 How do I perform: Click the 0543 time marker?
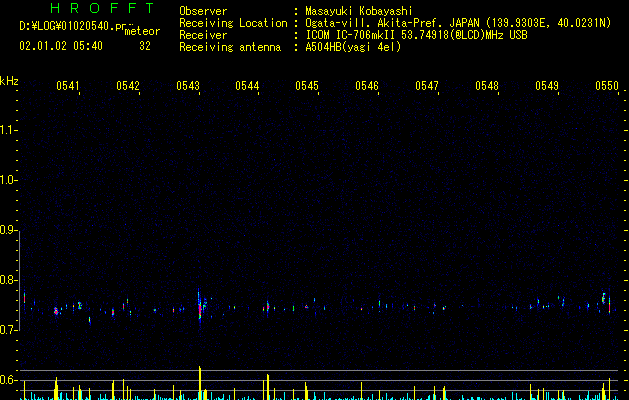pyautogui.click(x=188, y=86)
